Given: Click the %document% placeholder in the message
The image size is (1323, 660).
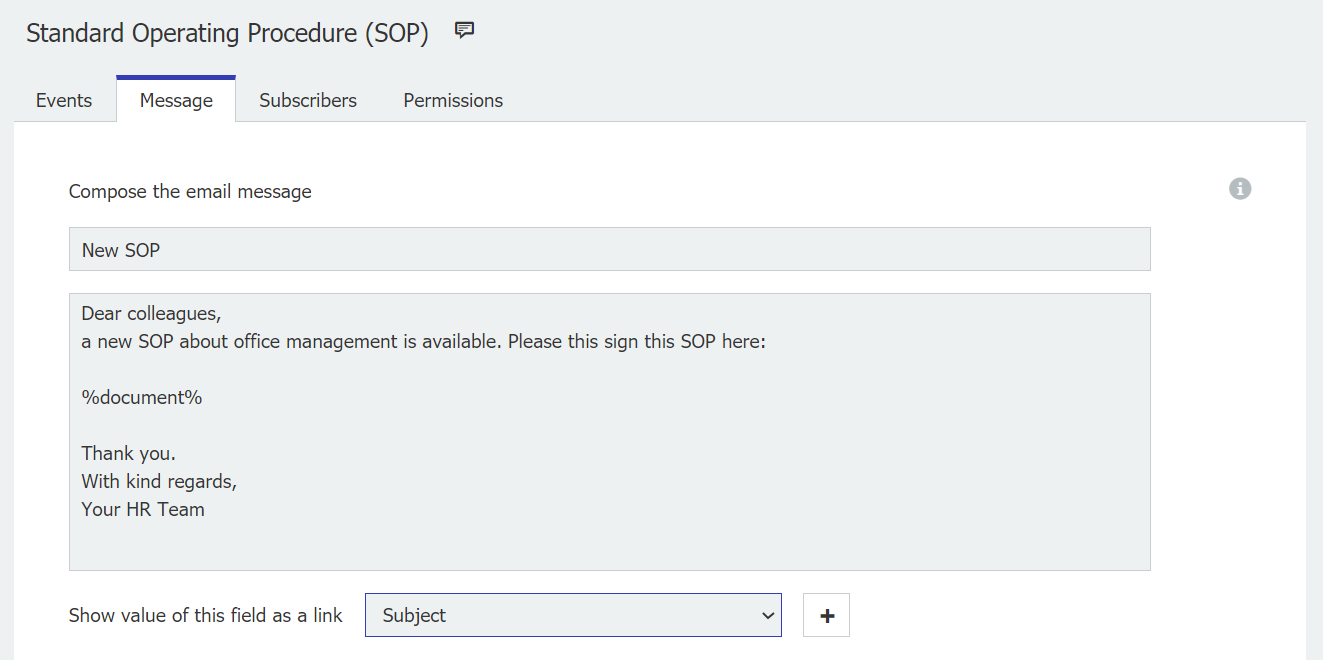Looking at the screenshot, I should click(141, 397).
